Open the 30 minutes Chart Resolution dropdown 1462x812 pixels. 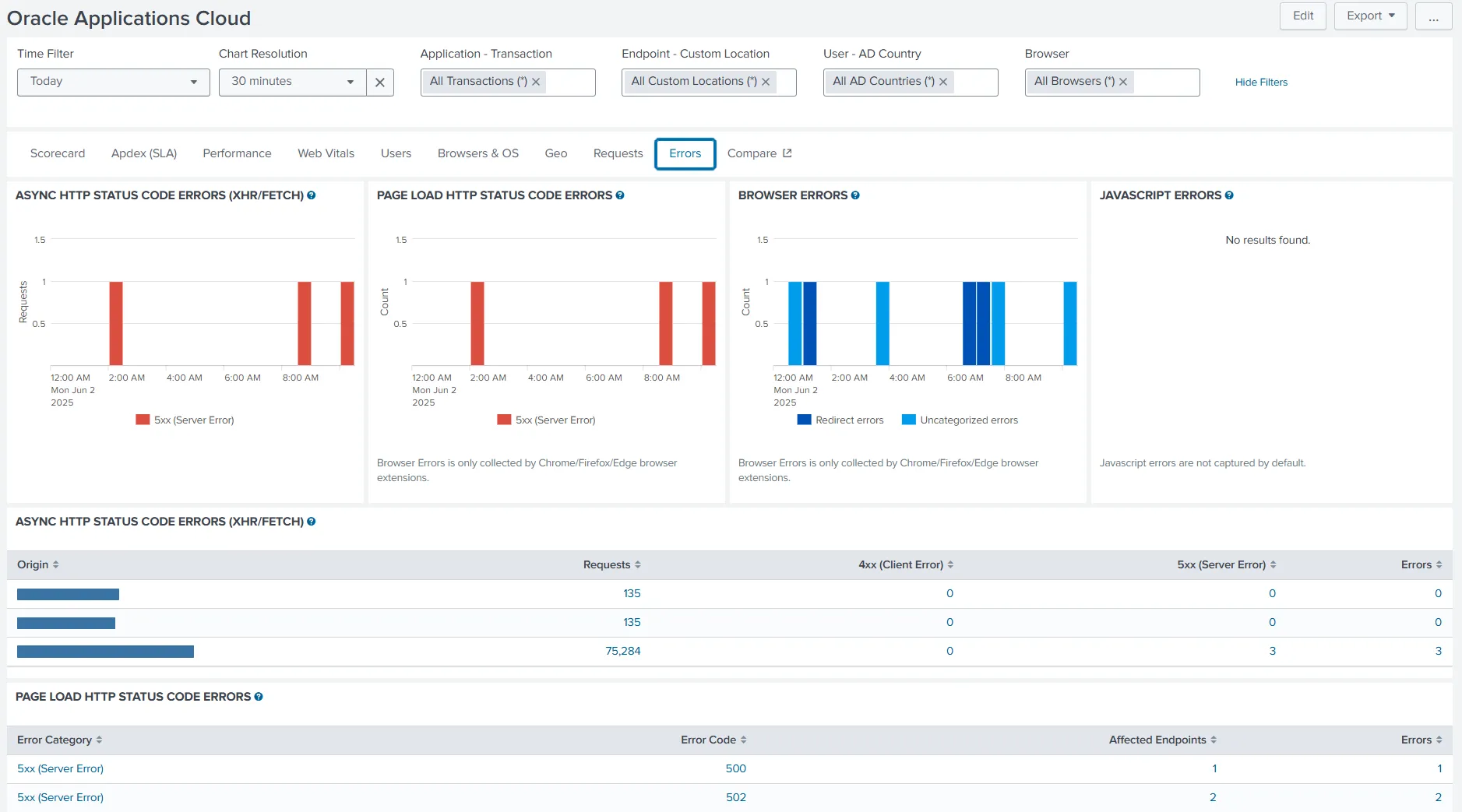coord(293,83)
